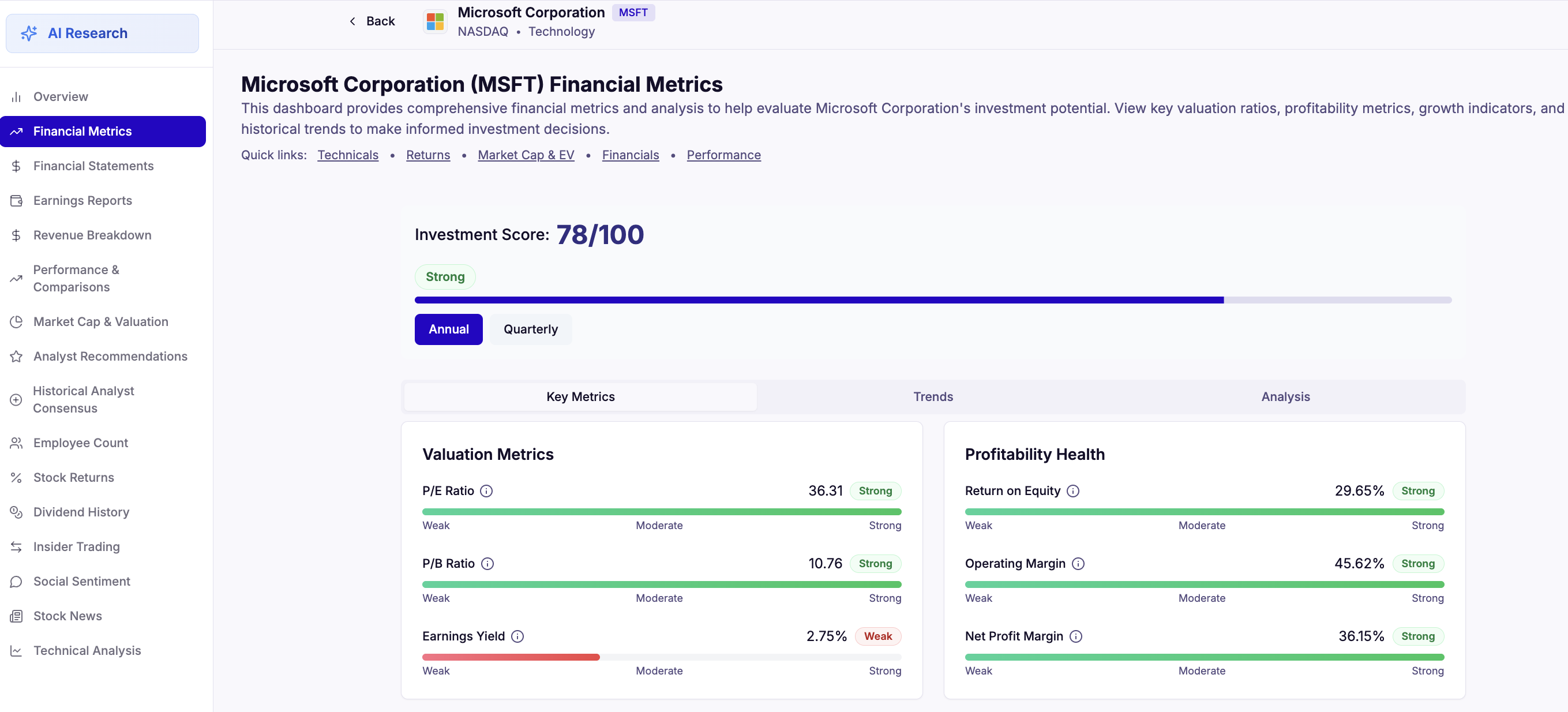1568x712 pixels.
Task: Open the Analysis tab
Action: pyautogui.click(x=1284, y=397)
